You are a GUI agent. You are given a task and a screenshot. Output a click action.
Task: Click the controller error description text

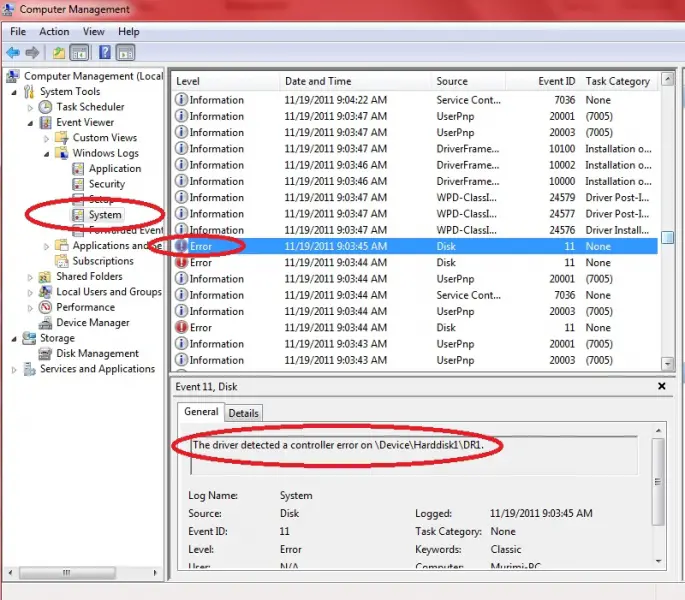click(x=338, y=445)
